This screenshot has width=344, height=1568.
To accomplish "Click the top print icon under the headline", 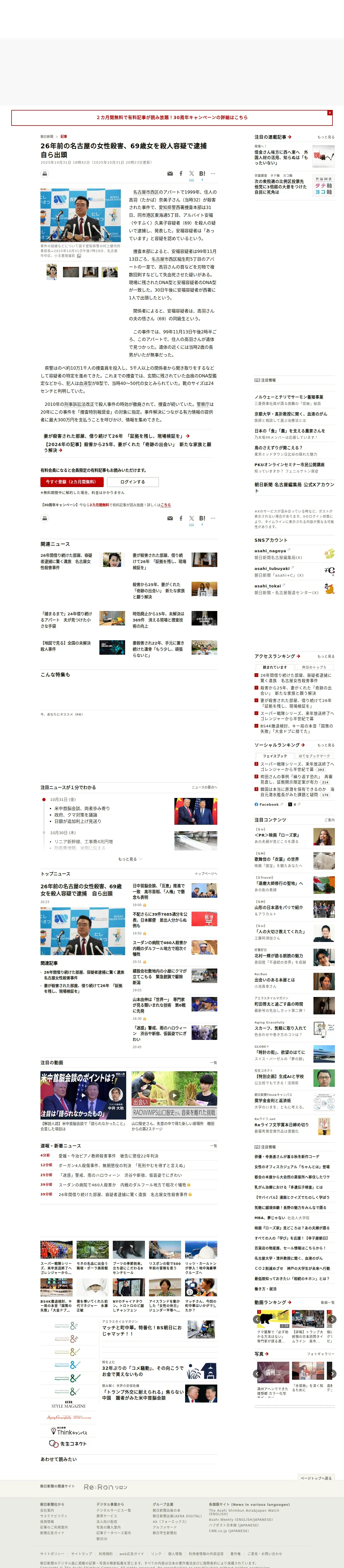I will point(44,174).
